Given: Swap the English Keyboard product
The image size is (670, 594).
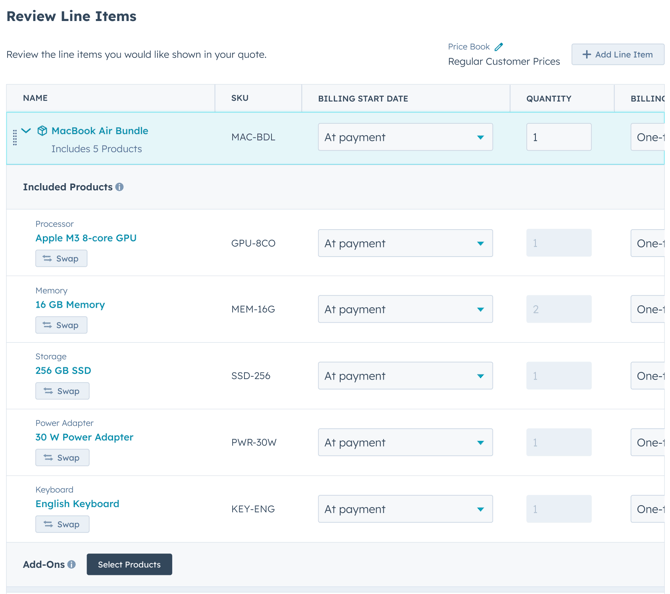Looking at the screenshot, I should [x=61, y=524].
